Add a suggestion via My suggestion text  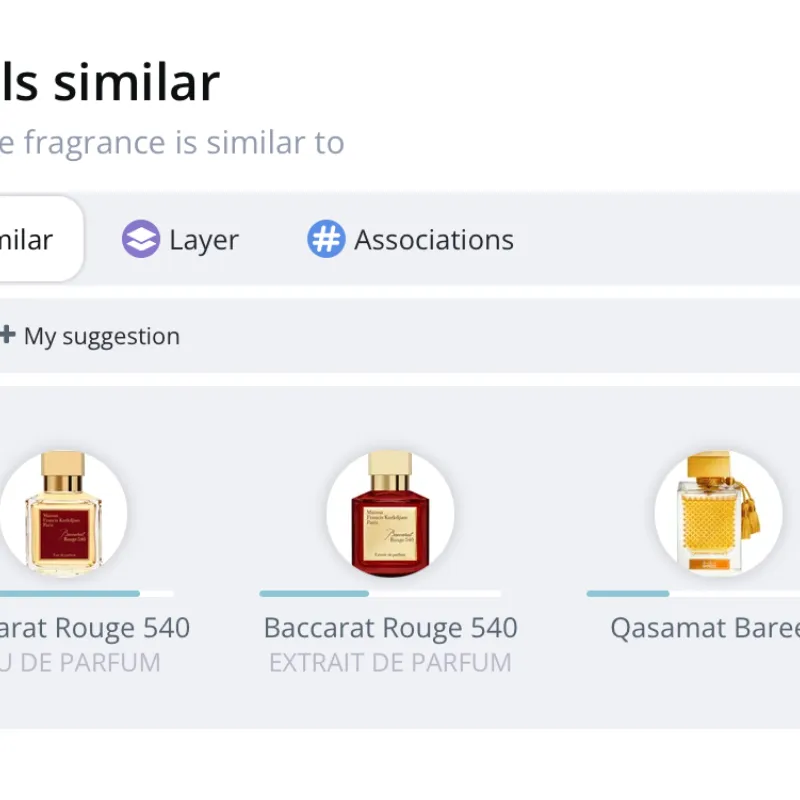(x=102, y=336)
